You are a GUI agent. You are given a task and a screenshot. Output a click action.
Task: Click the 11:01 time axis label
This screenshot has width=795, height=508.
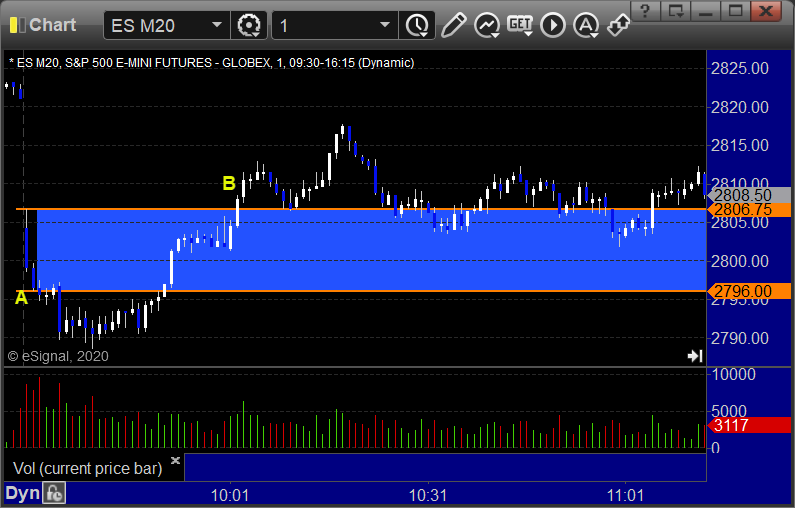click(x=626, y=495)
